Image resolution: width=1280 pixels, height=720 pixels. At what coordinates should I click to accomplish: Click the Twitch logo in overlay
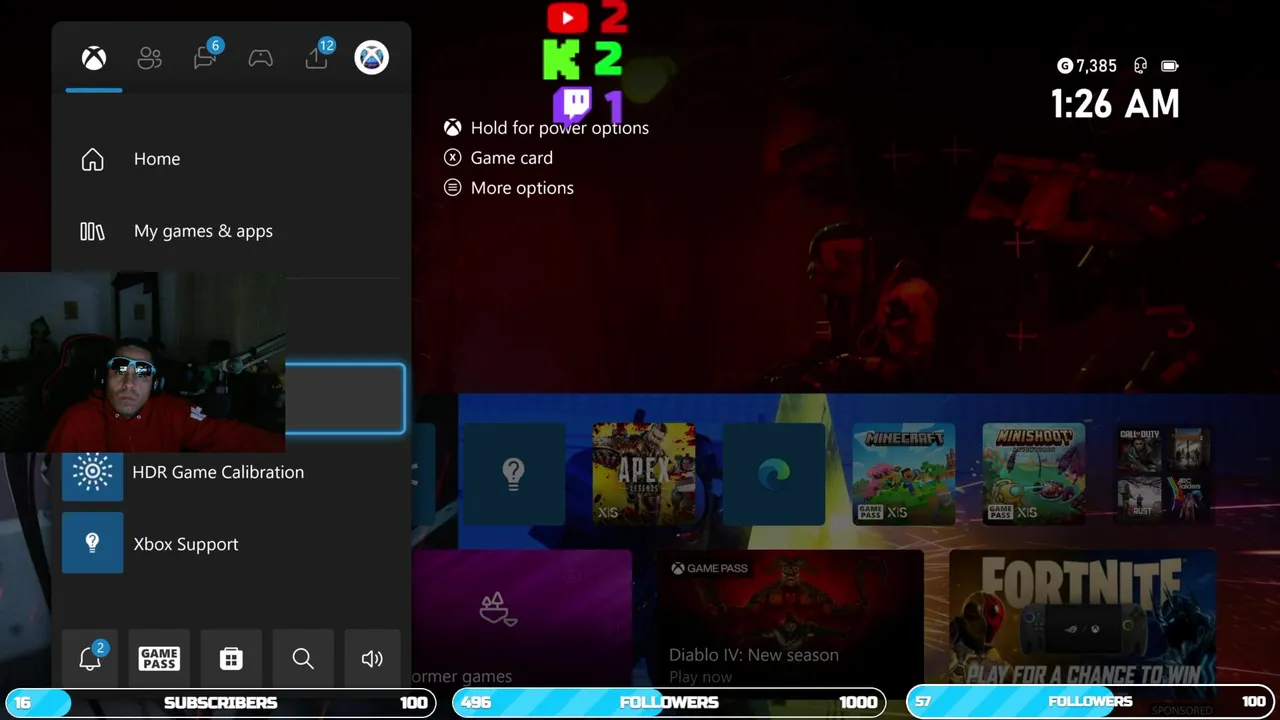[x=573, y=104]
